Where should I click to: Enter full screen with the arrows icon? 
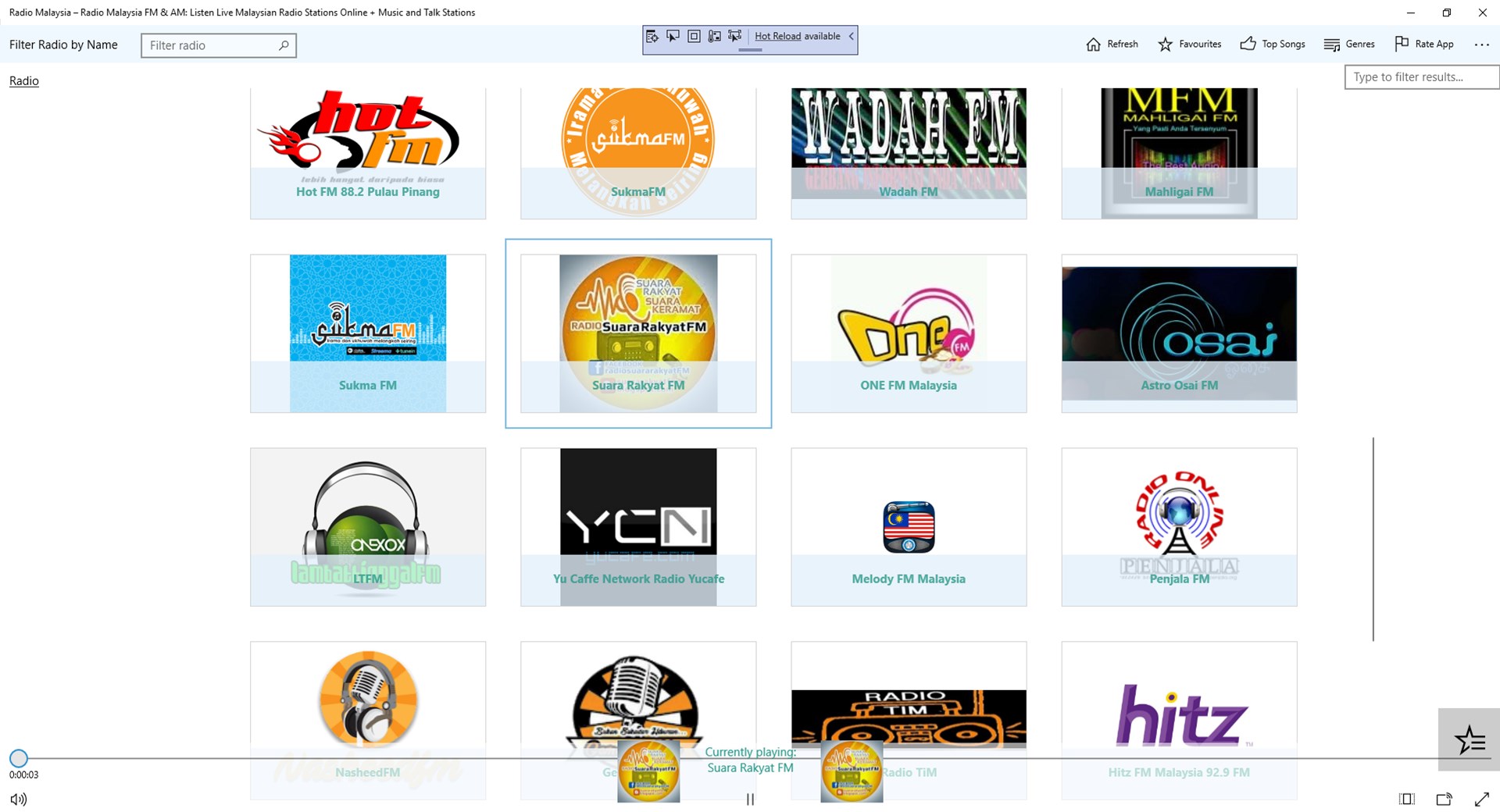(x=1482, y=799)
